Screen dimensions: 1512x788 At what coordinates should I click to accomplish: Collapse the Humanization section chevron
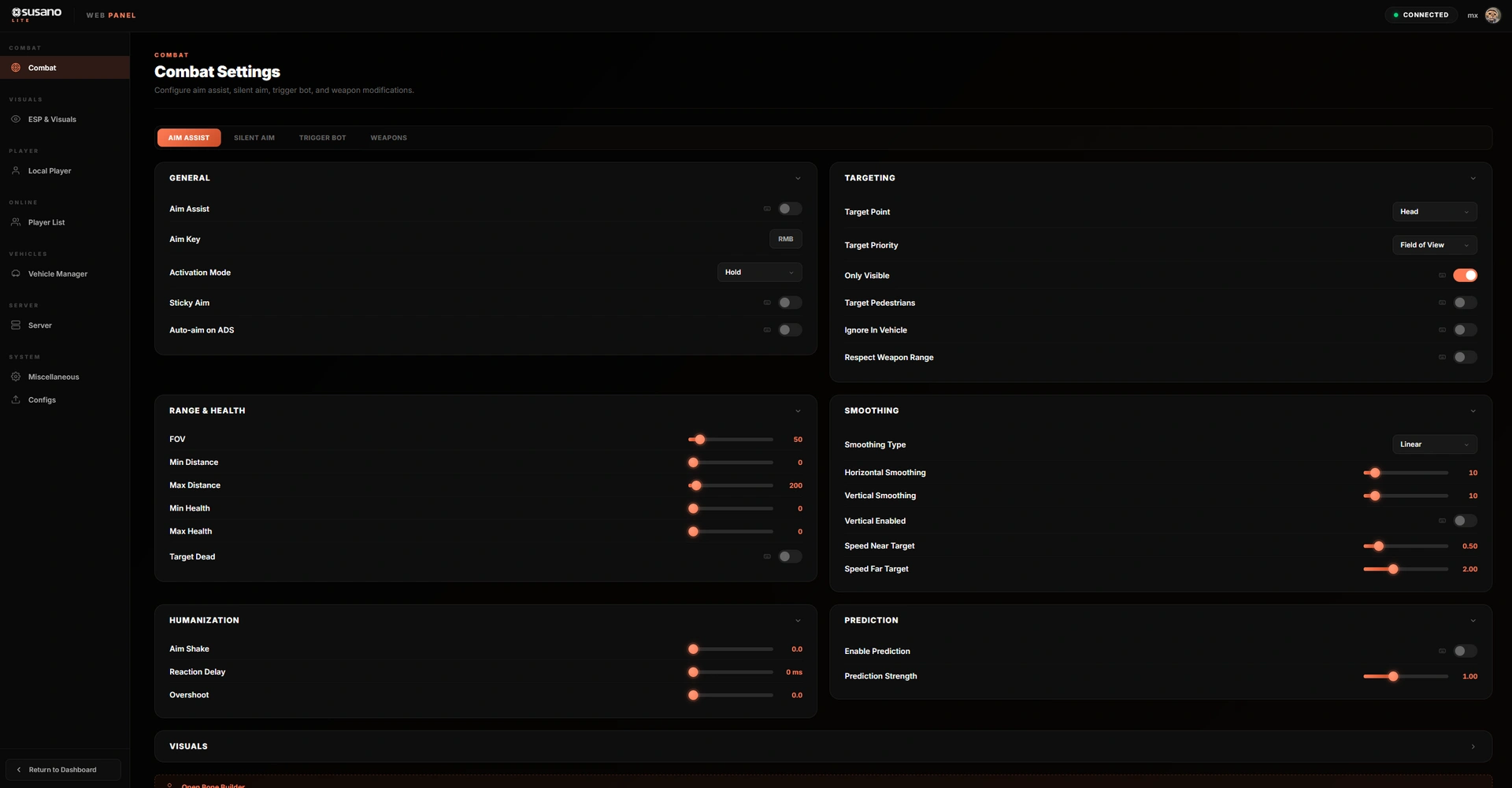(797, 621)
